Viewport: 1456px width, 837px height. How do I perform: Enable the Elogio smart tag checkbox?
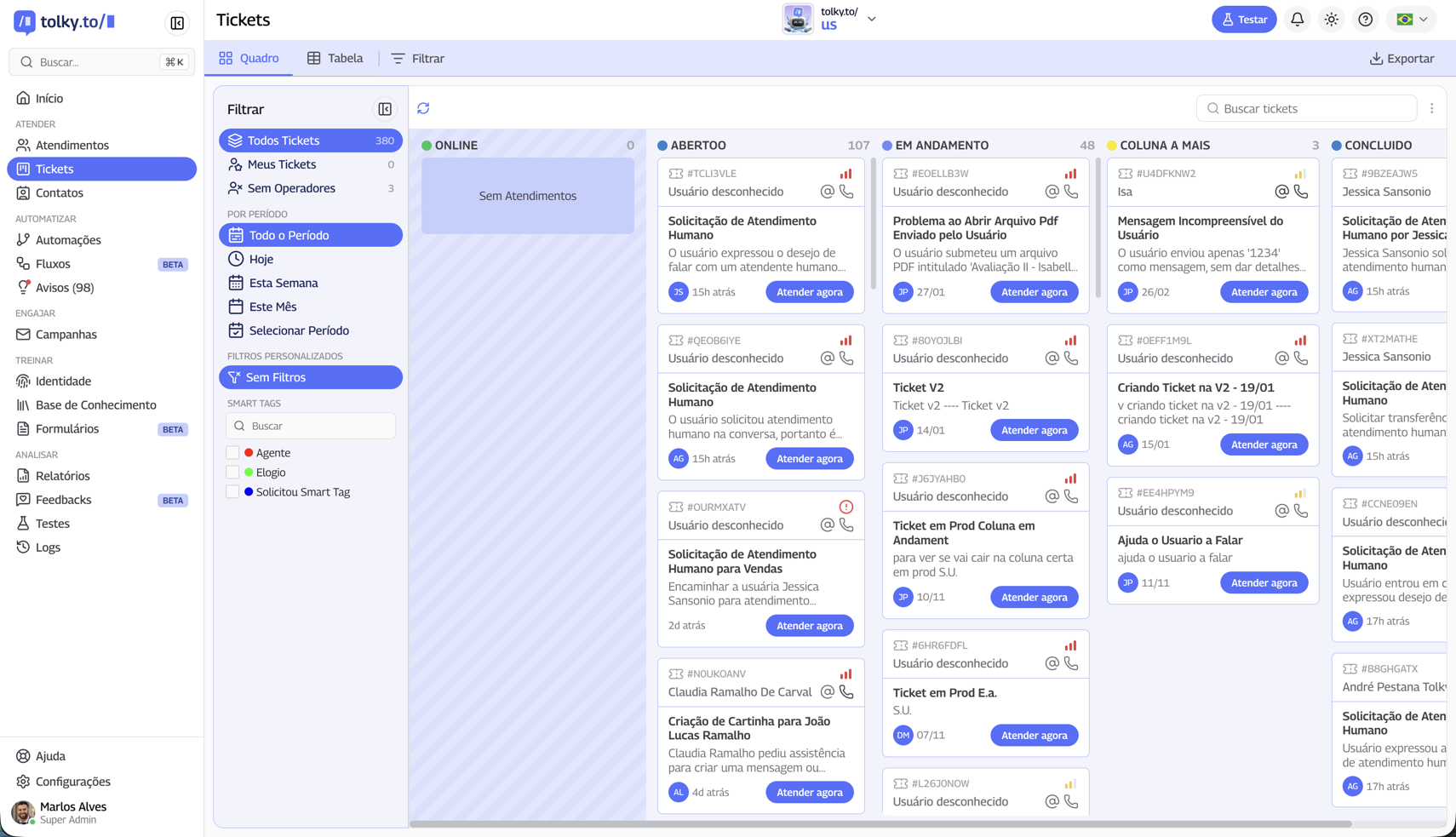click(x=232, y=473)
